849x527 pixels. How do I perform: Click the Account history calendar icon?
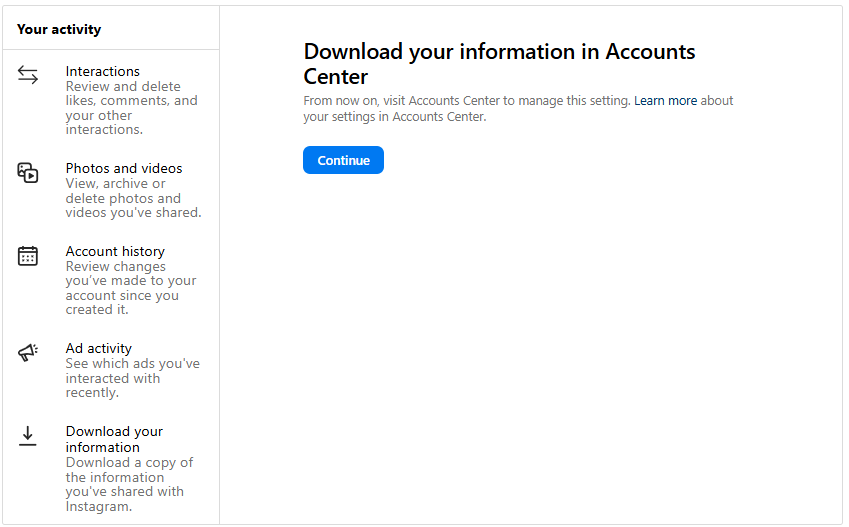click(x=28, y=256)
